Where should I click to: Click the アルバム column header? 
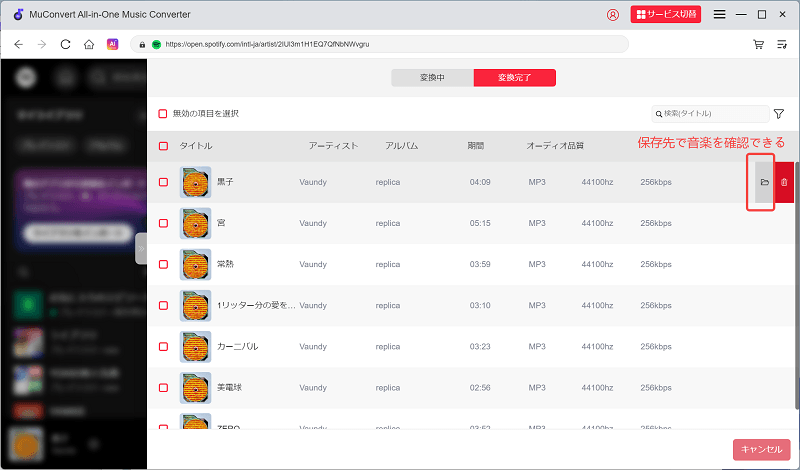(402, 146)
